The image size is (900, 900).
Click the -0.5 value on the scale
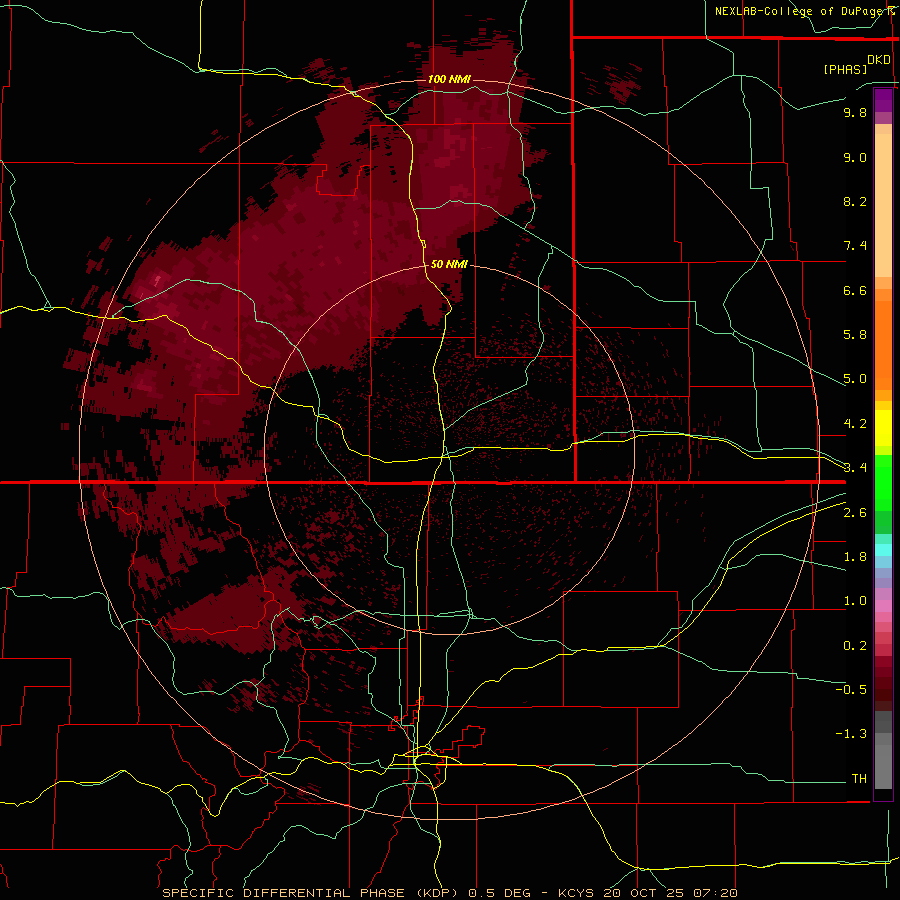851,690
